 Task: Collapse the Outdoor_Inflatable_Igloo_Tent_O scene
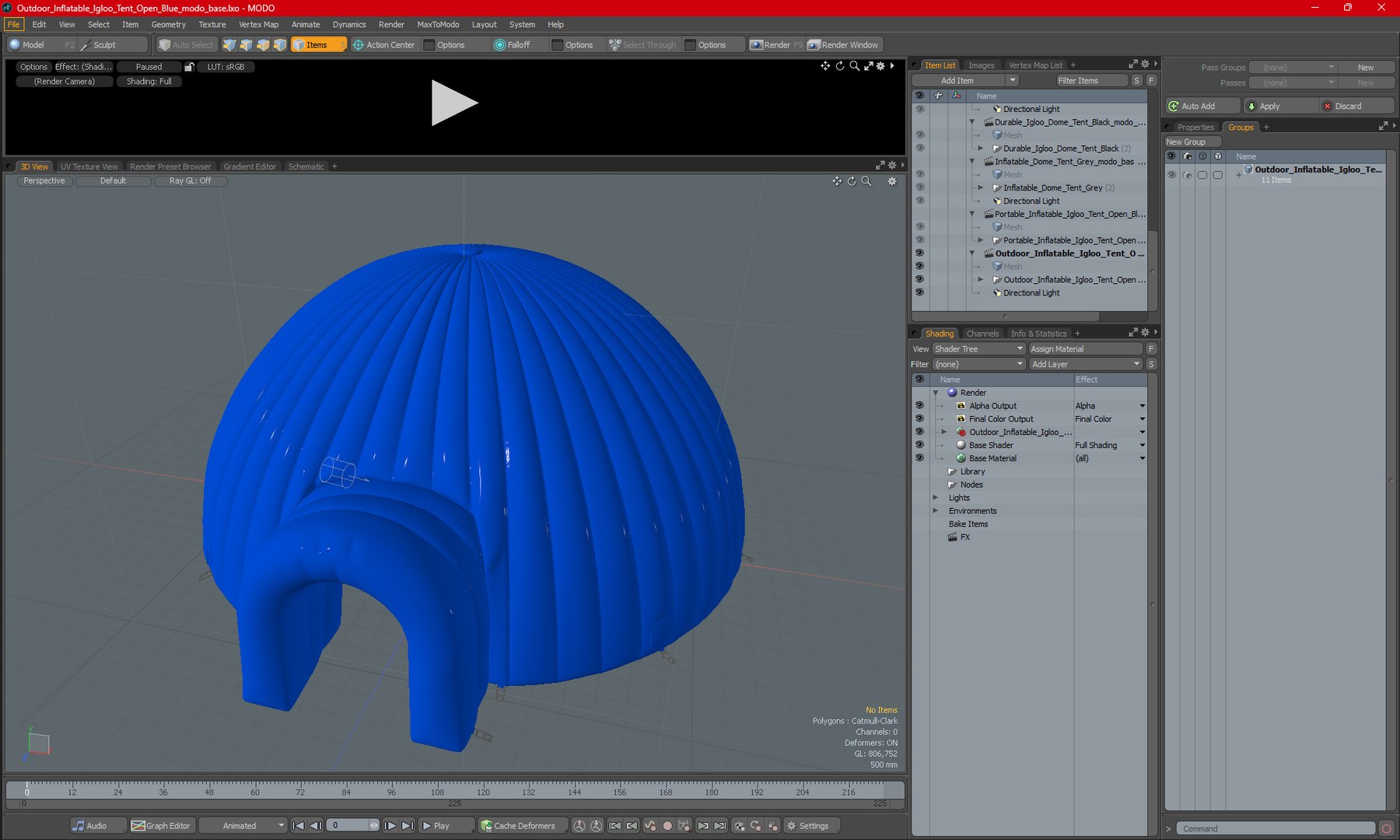(972, 254)
